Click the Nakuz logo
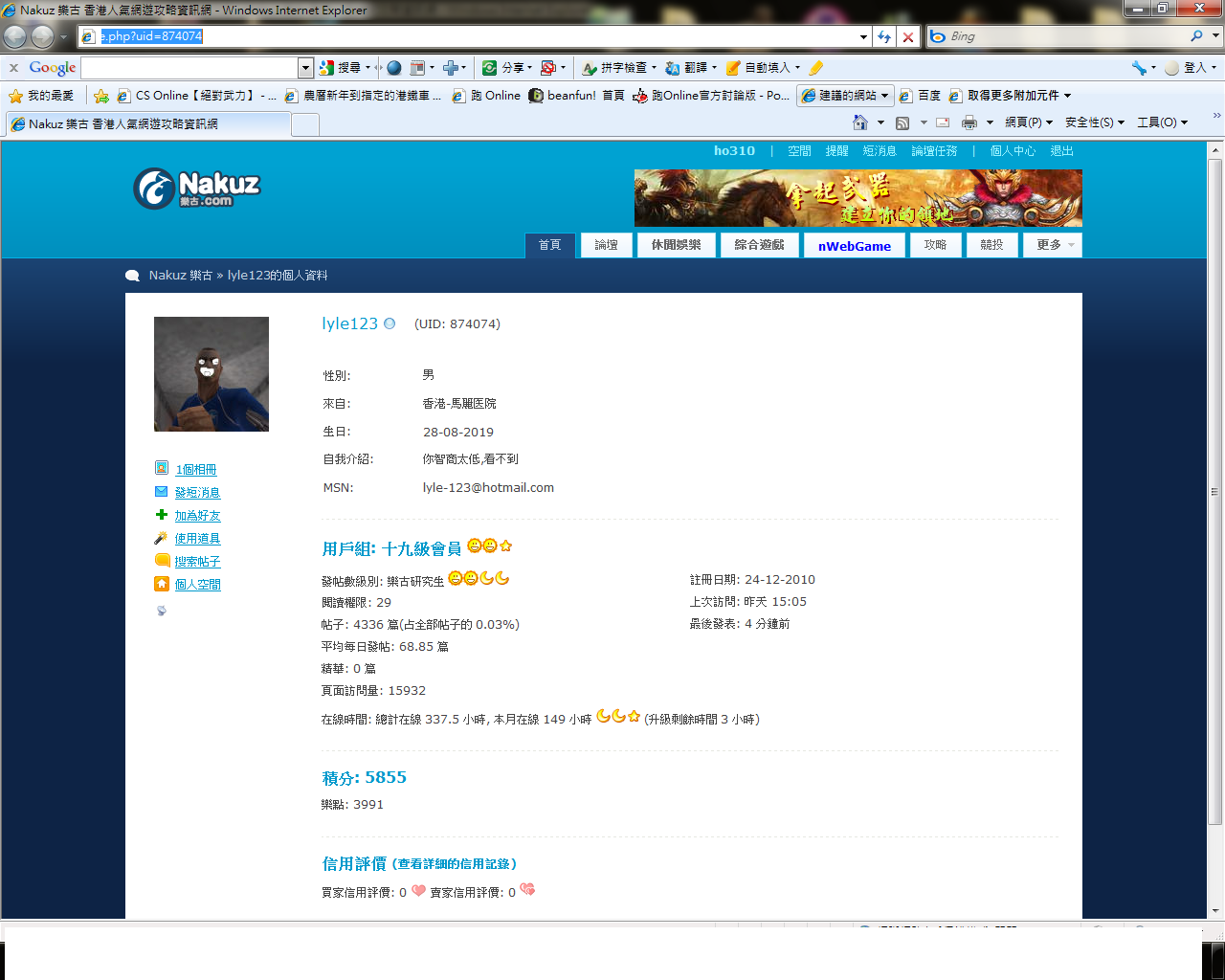Screen dimensions: 1225x980 tap(197, 189)
